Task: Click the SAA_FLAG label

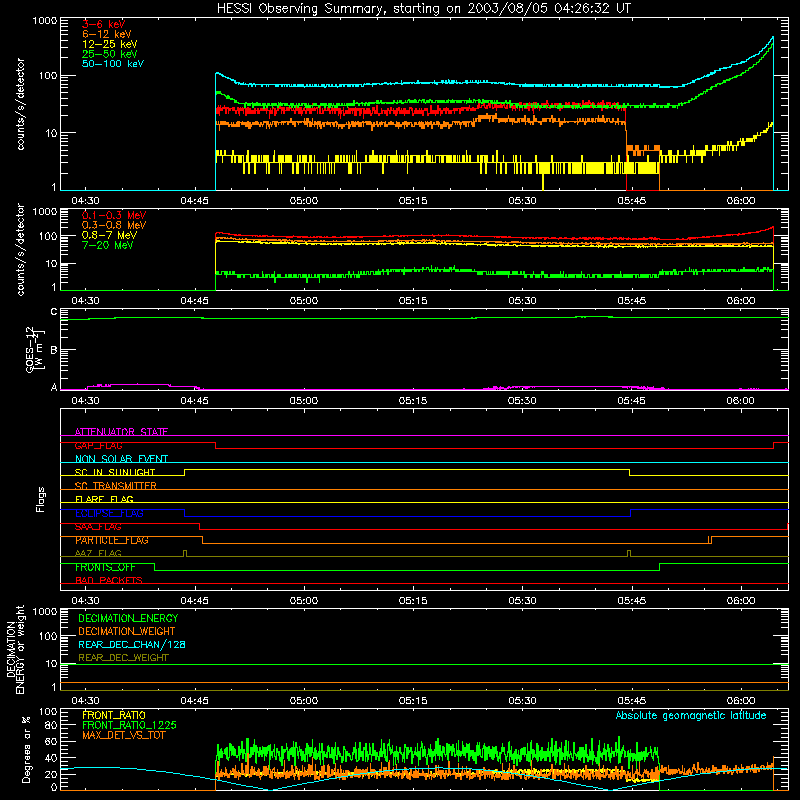Action: (x=98, y=526)
